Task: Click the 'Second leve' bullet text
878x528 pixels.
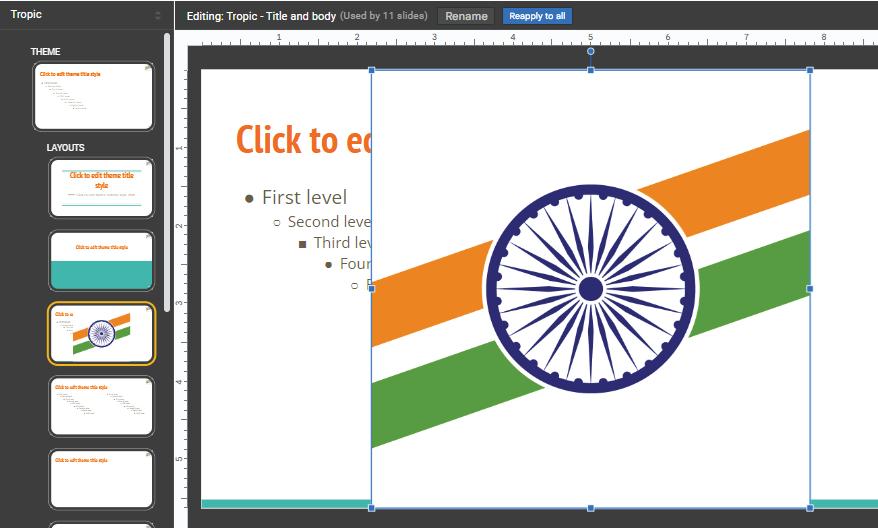Action: 329,222
